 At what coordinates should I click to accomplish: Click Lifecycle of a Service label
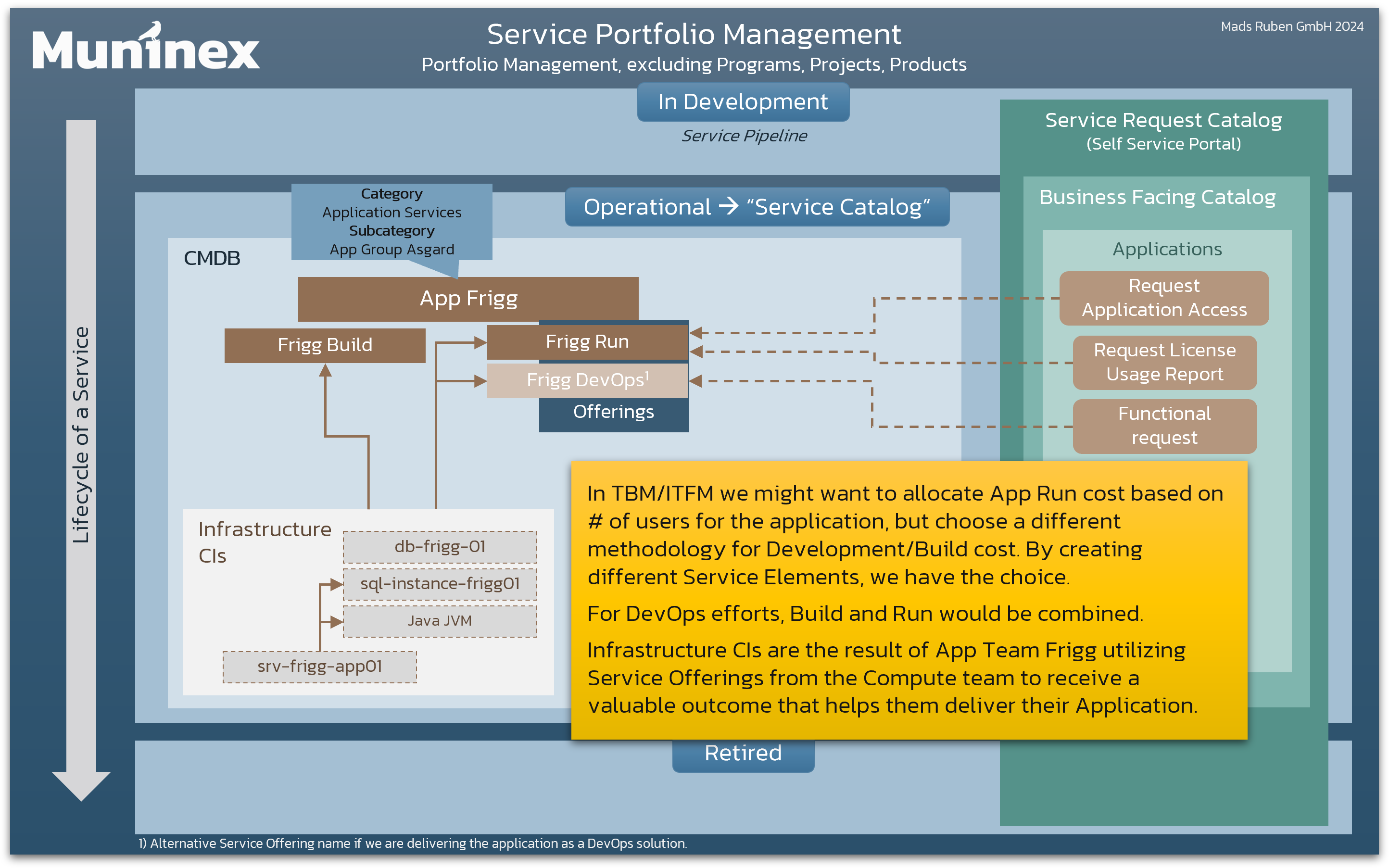[x=81, y=435]
